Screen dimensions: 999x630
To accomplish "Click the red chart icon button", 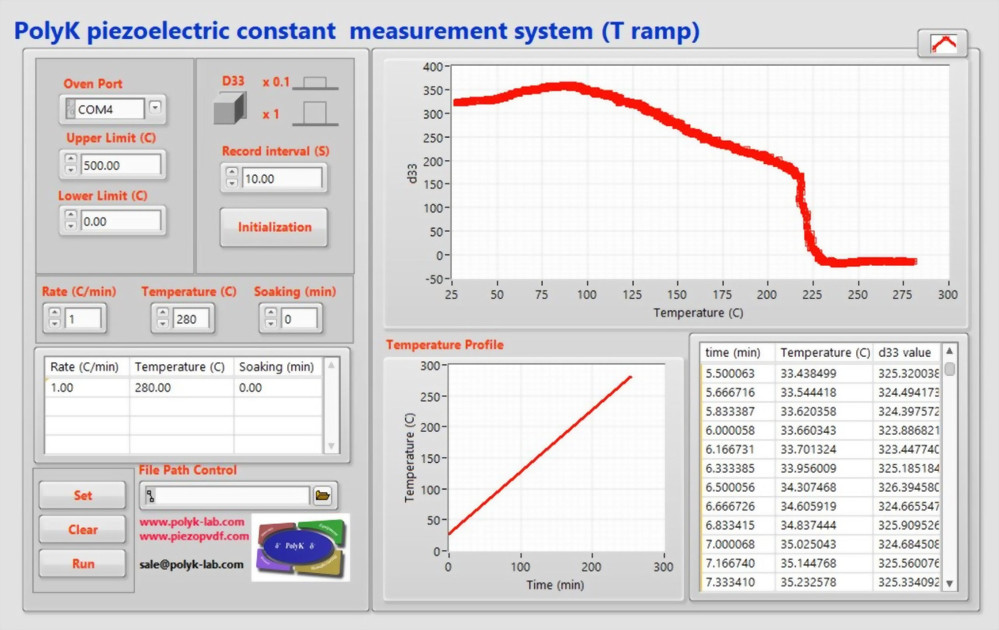I will pos(942,44).
